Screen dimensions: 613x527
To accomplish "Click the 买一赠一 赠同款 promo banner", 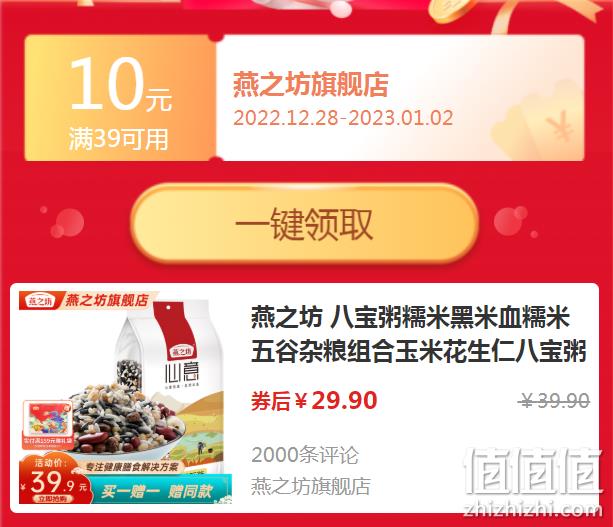I will (x=161, y=489).
